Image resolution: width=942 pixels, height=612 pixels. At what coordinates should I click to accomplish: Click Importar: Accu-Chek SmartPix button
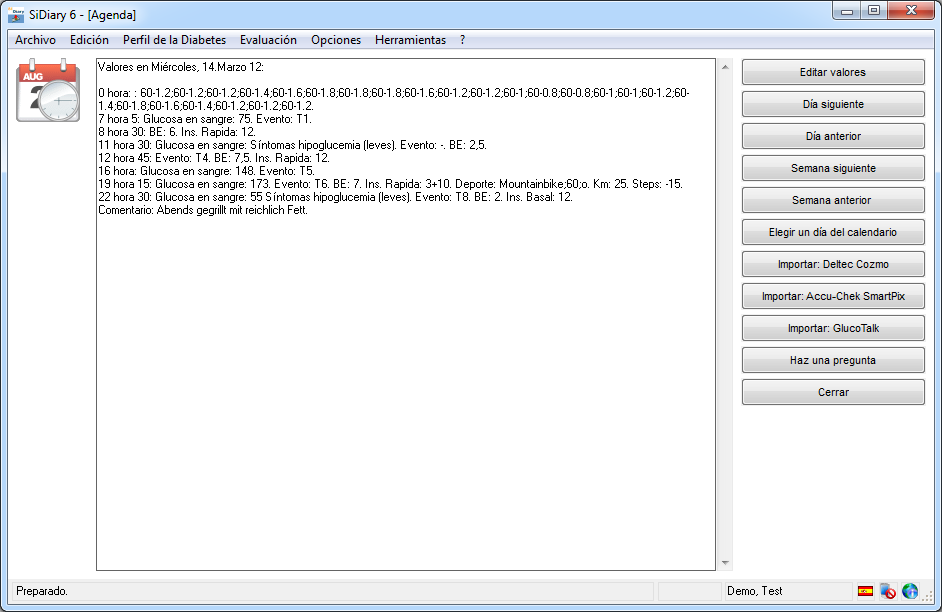pyautogui.click(x=832, y=296)
